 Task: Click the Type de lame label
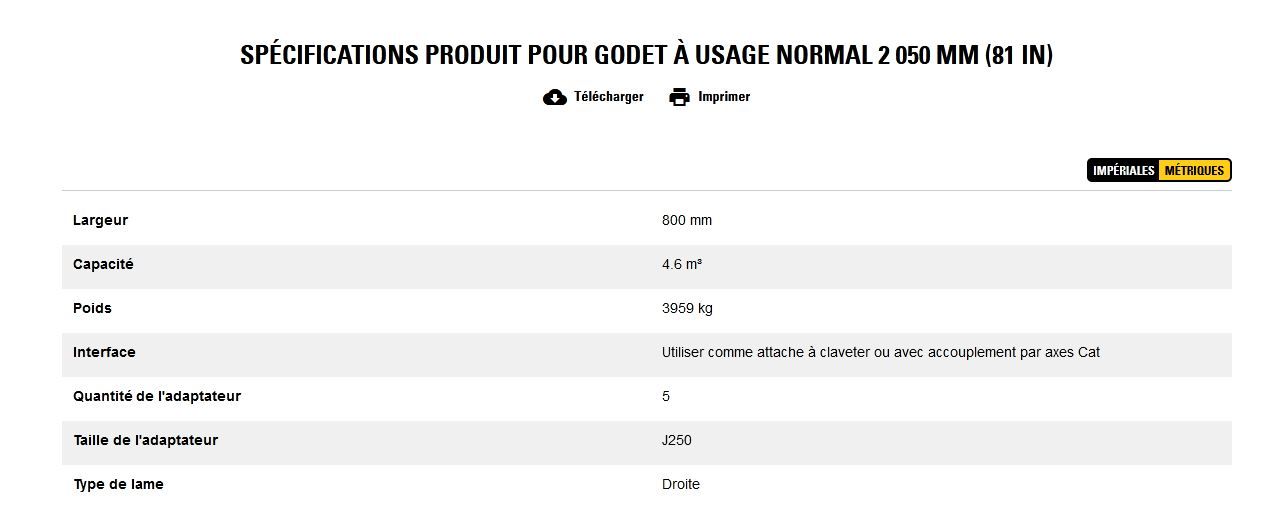[x=118, y=484]
